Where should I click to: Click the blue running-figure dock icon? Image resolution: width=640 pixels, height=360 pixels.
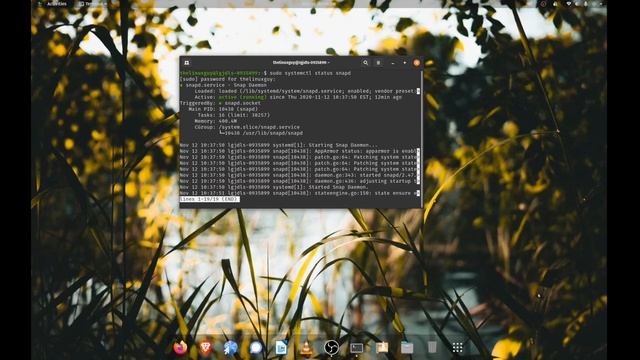tap(231, 347)
